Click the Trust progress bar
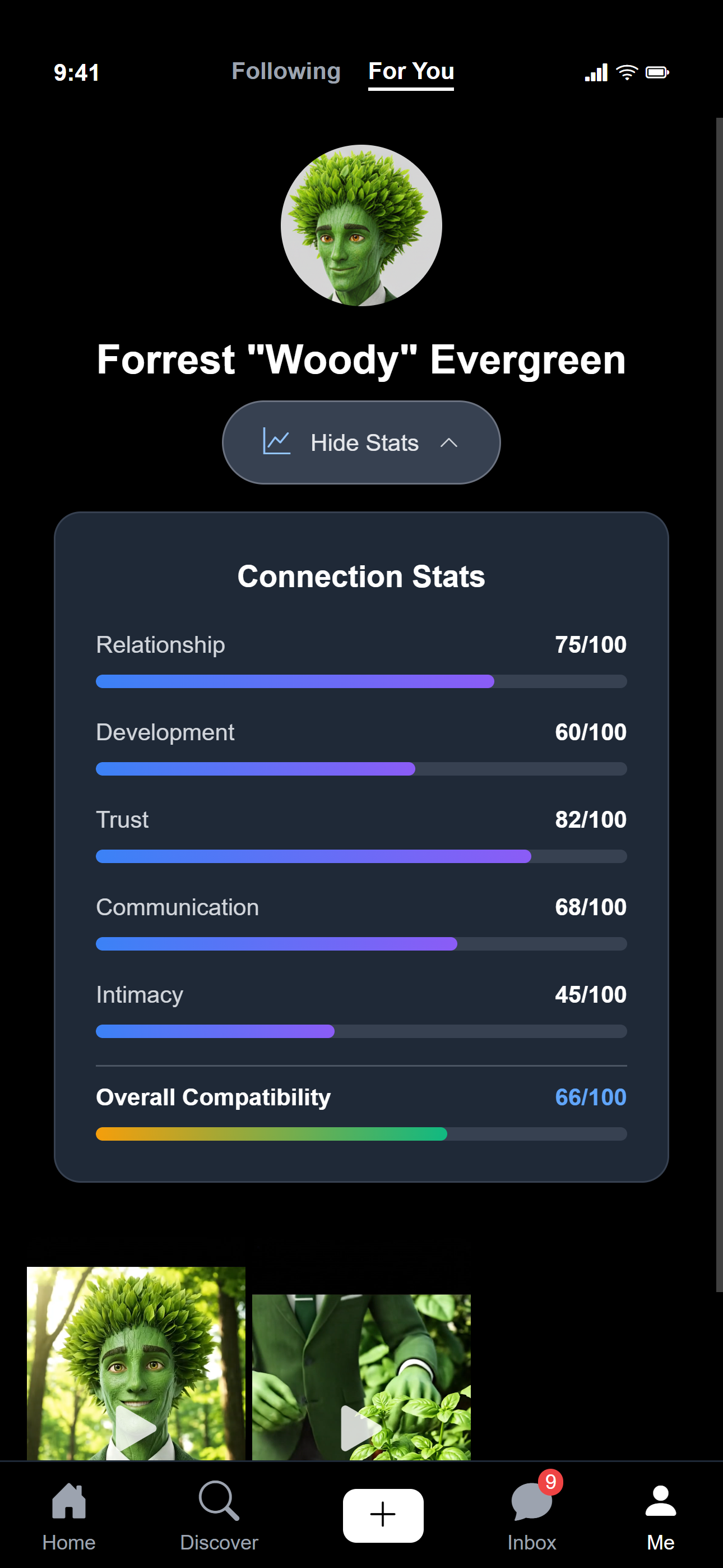The height and width of the screenshot is (1568, 723). click(361, 856)
